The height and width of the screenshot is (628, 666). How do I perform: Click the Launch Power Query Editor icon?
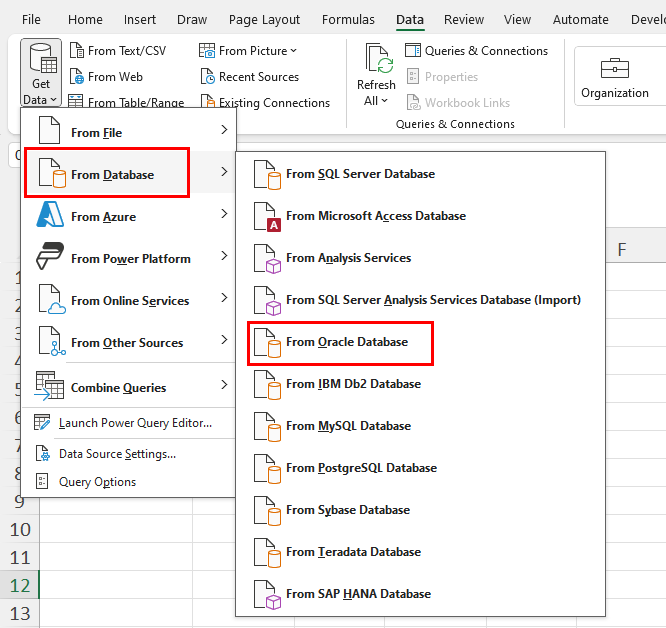point(42,422)
